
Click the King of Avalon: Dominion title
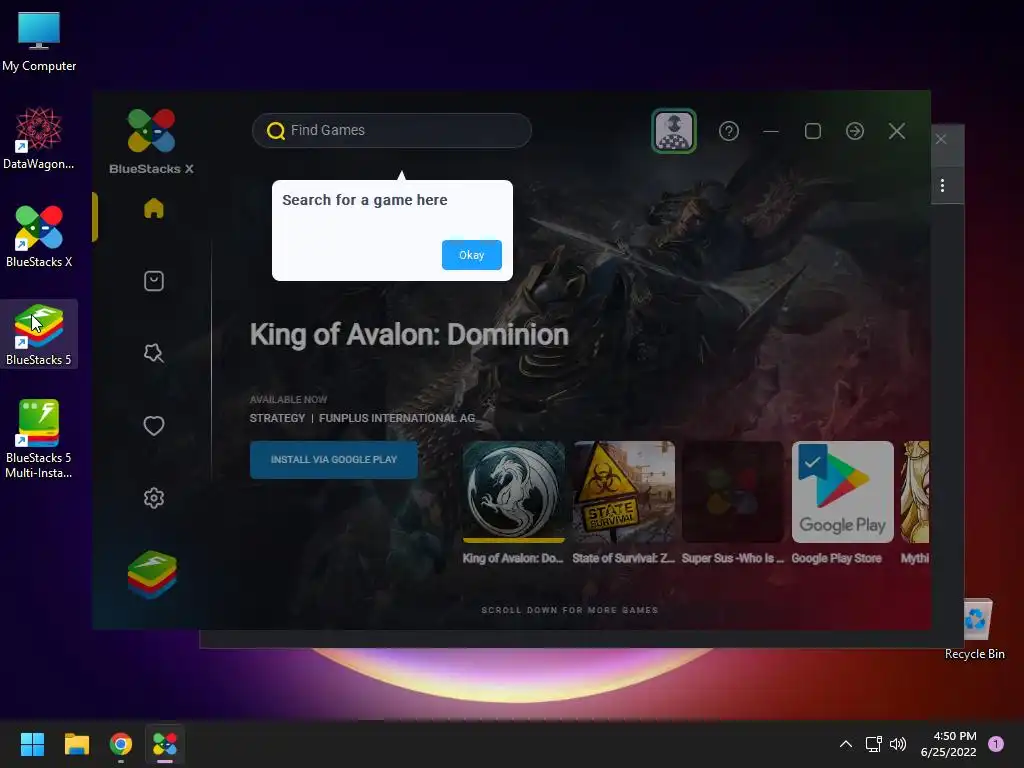(409, 334)
